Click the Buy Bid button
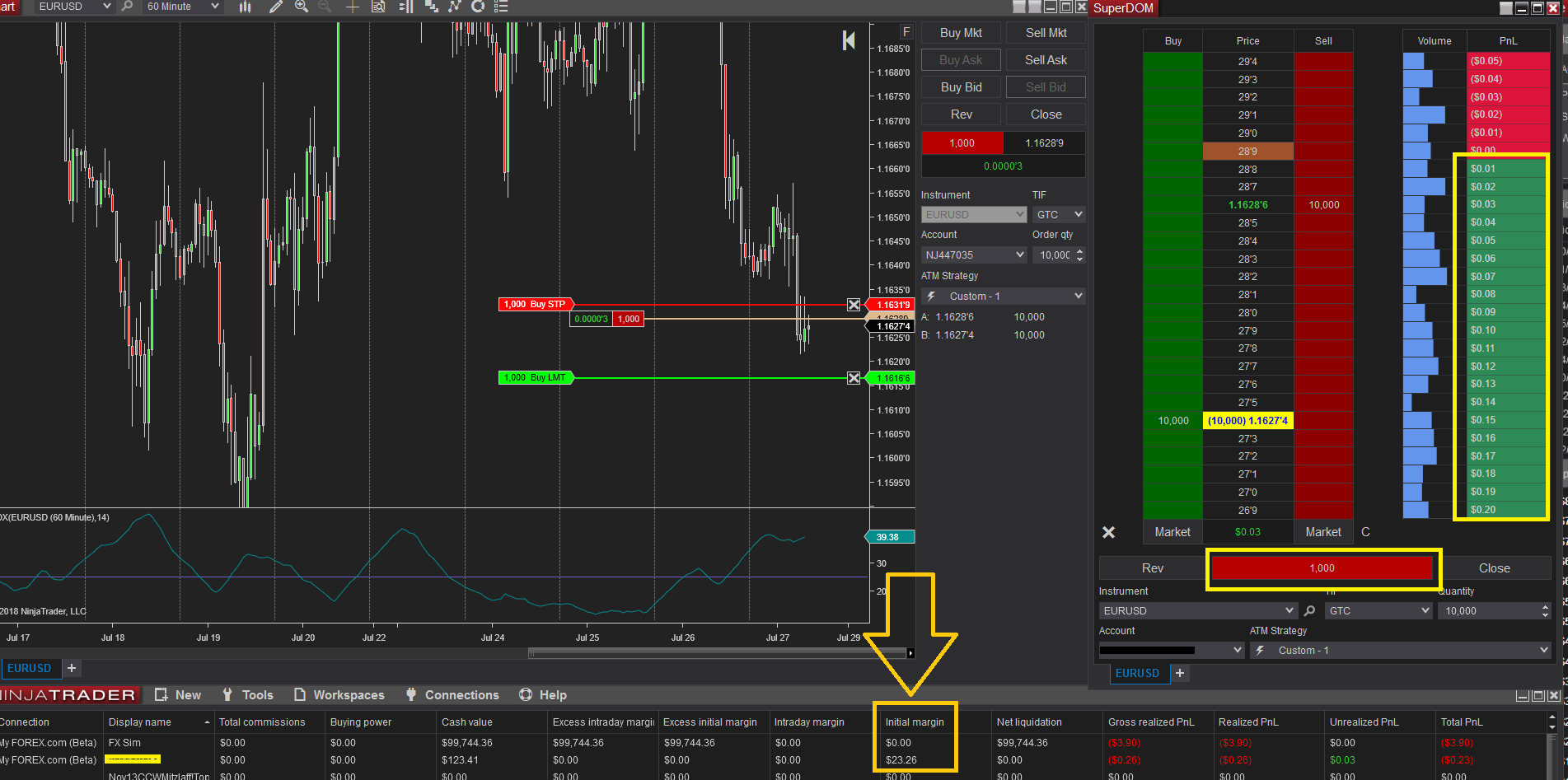 tap(961, 87)
